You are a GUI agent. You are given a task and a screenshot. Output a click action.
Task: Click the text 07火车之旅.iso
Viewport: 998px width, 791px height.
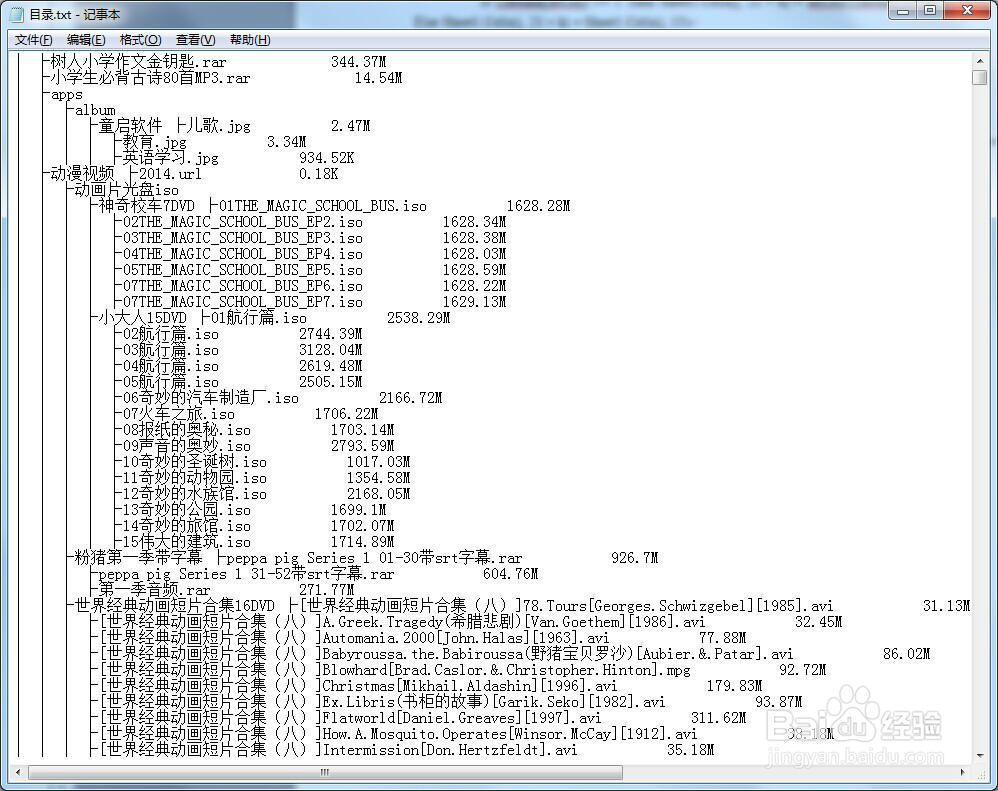coord(179,414)
